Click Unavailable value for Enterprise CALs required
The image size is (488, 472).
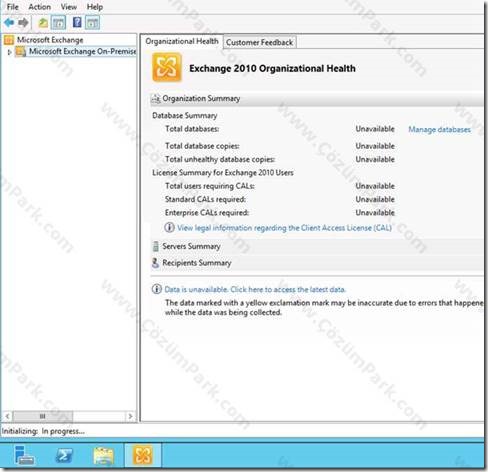[x=375, y=213]
